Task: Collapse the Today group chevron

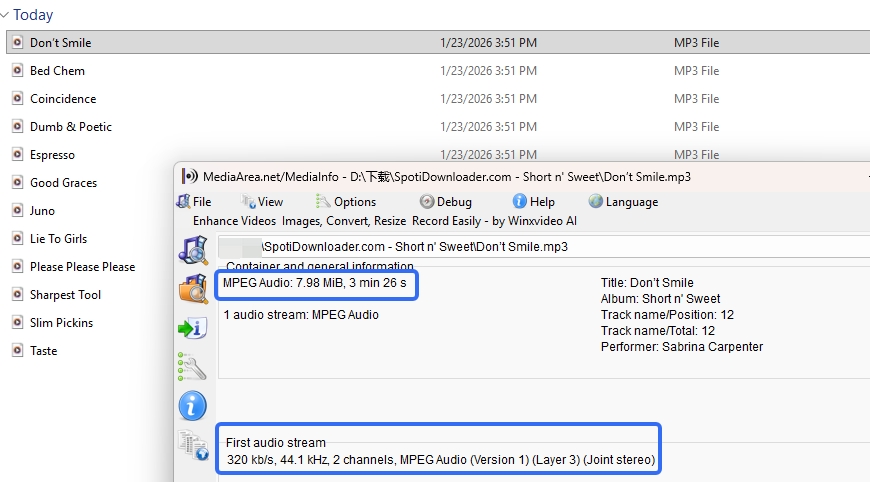Action: point(4,15)
